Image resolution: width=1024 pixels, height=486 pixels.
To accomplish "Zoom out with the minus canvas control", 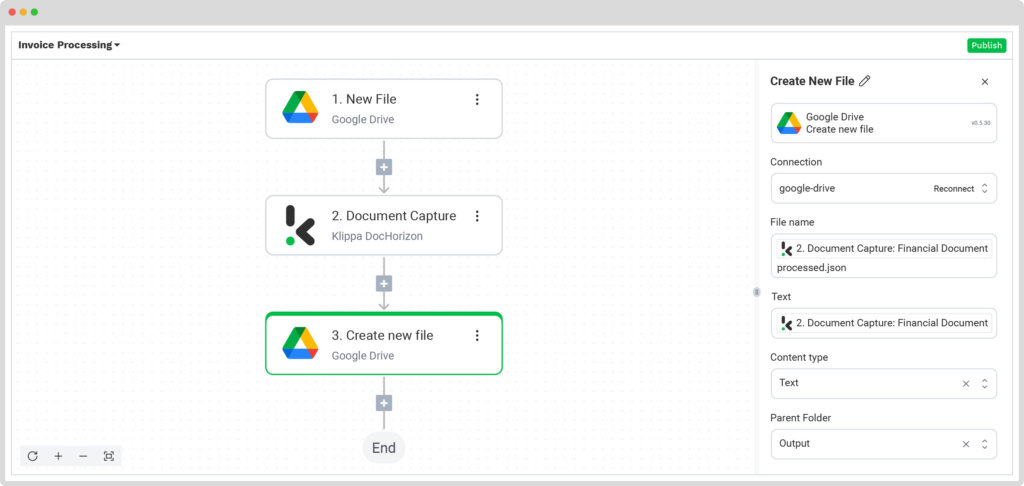I will (x=83, y=456).
